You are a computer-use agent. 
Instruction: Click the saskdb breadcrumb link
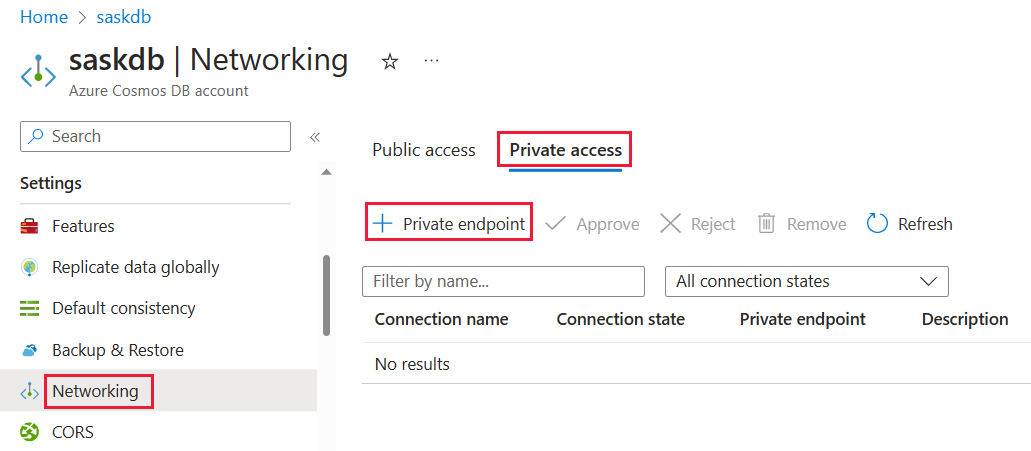tap(124, 17)
